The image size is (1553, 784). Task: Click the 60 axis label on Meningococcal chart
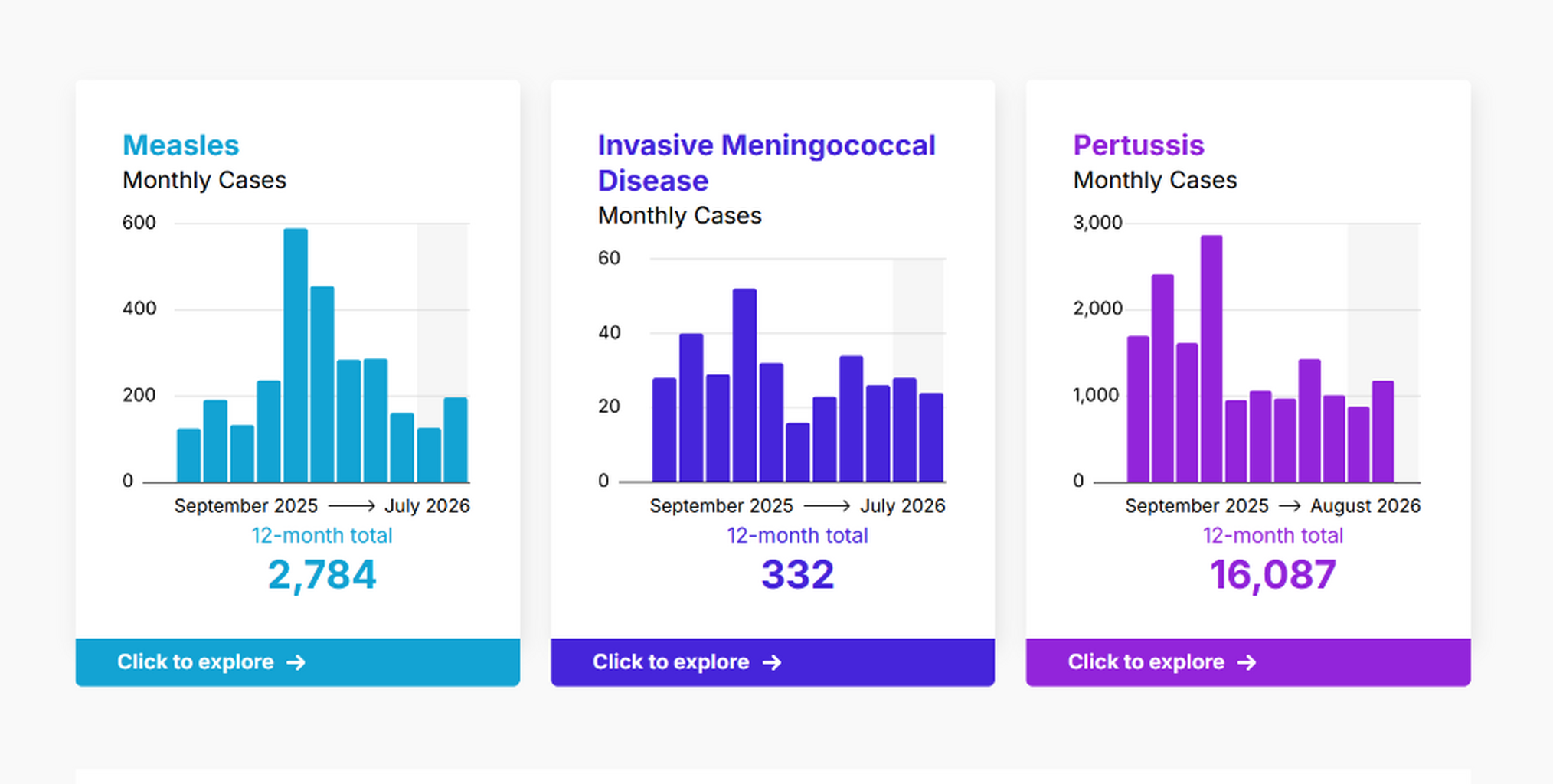coord(609,258)
